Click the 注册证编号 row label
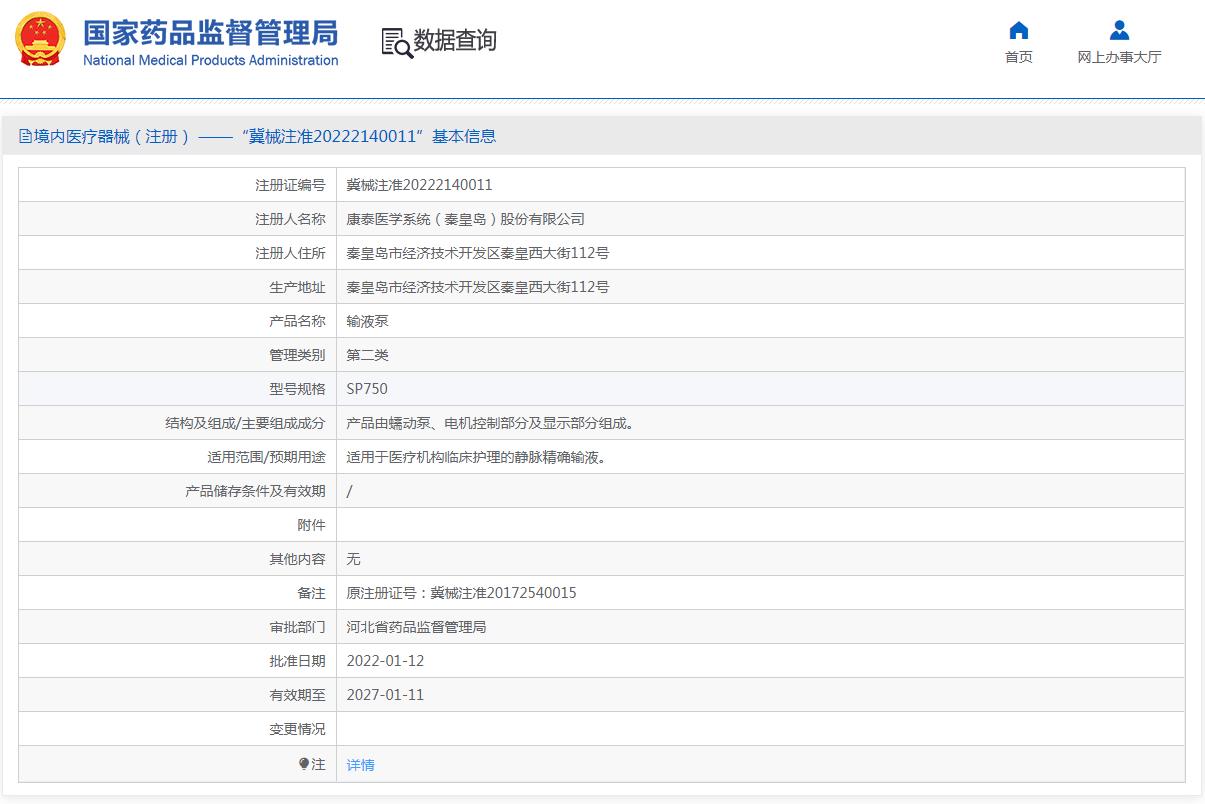Viewport: 1205px width, 804px height. tap(290, 185)
